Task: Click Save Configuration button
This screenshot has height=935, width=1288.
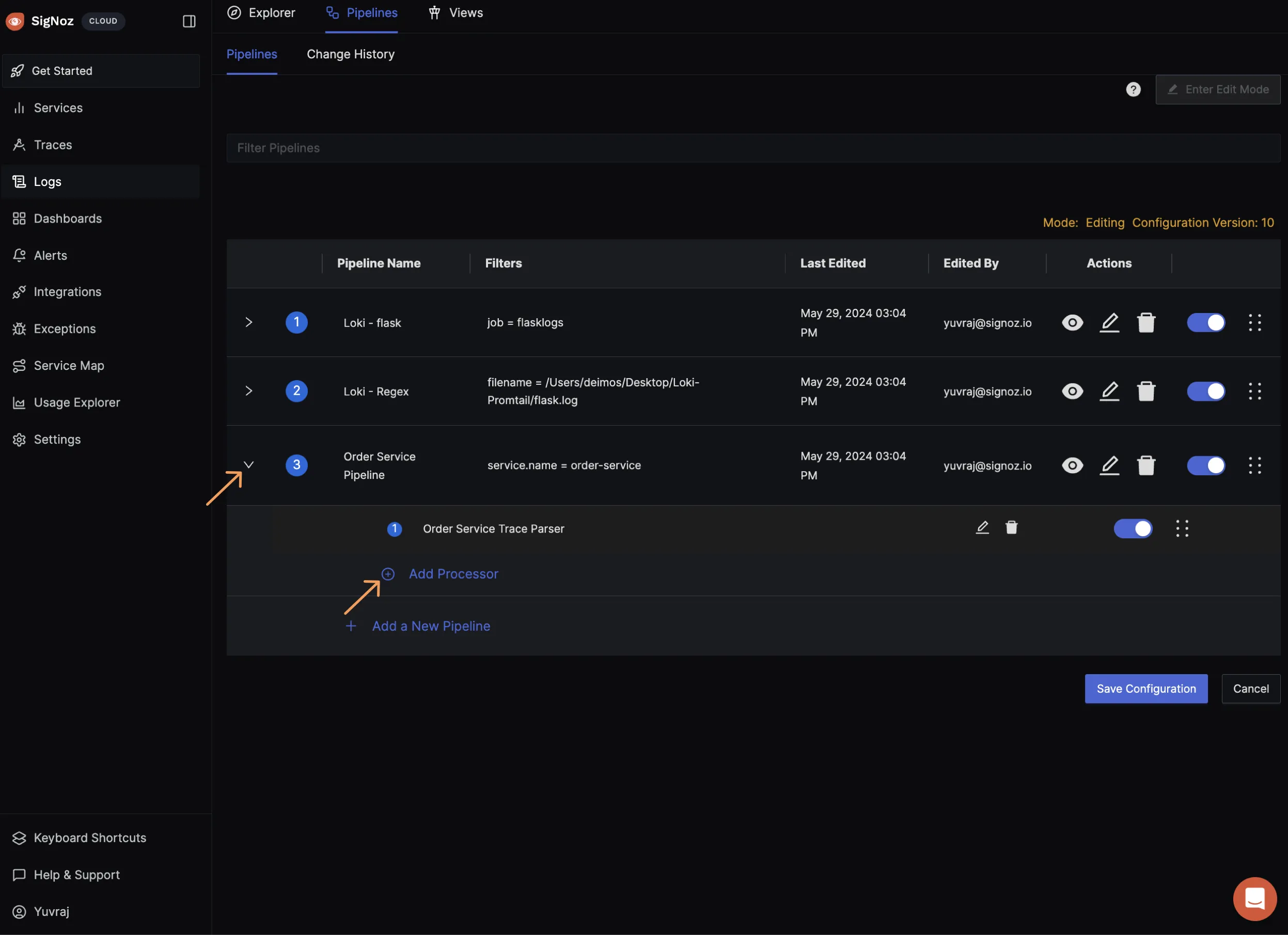Action: click(1146, 689)
